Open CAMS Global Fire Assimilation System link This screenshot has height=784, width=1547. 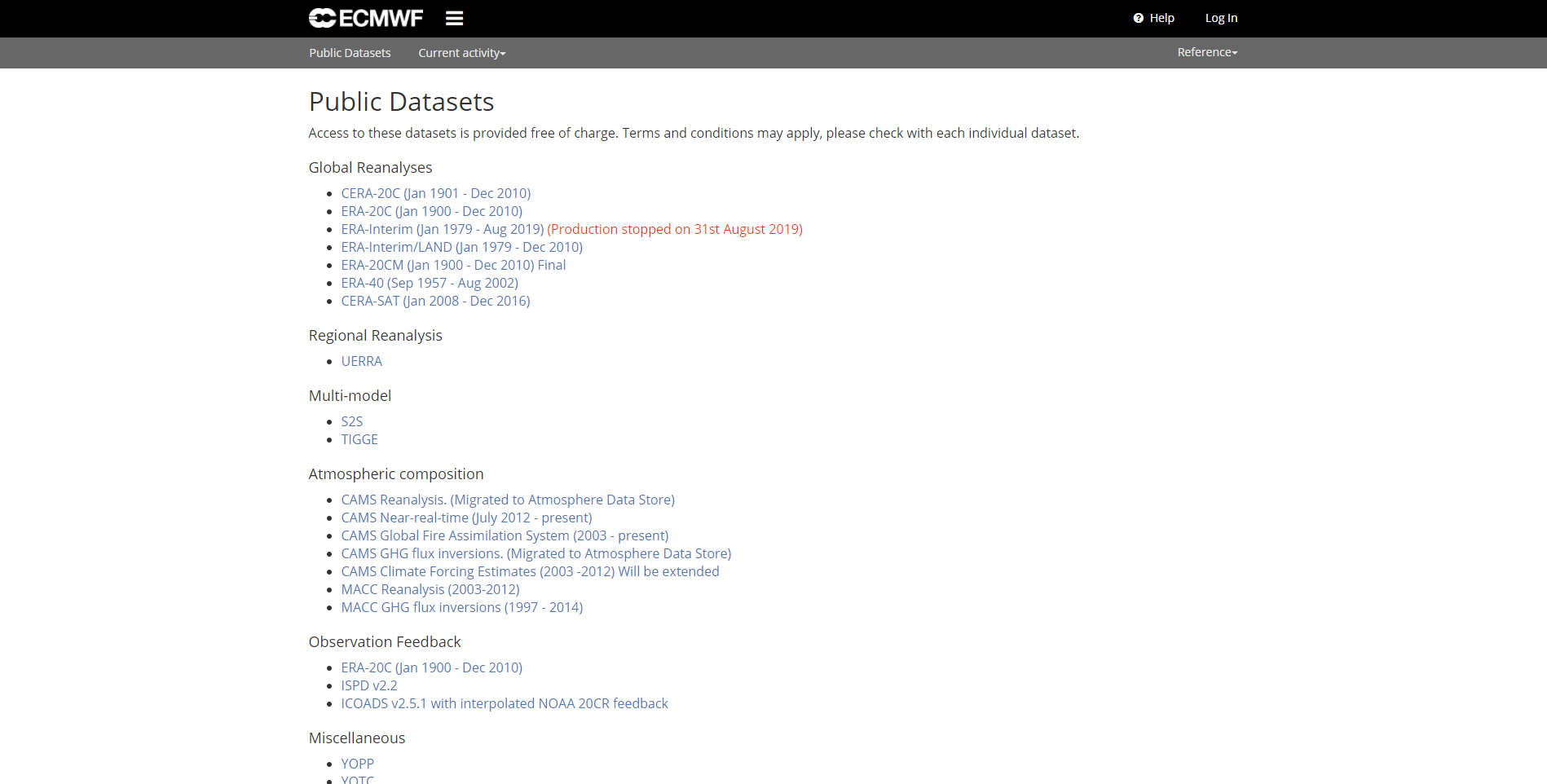[x=505, y=535]
